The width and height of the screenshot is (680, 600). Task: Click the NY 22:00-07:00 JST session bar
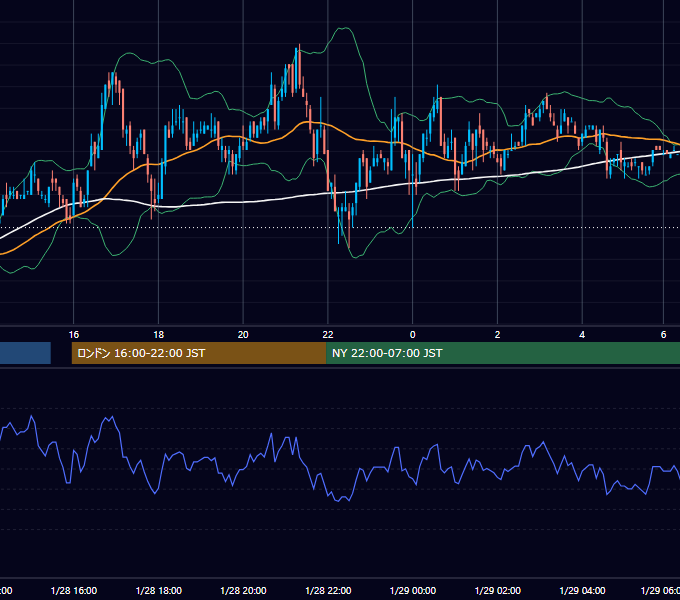503,353
